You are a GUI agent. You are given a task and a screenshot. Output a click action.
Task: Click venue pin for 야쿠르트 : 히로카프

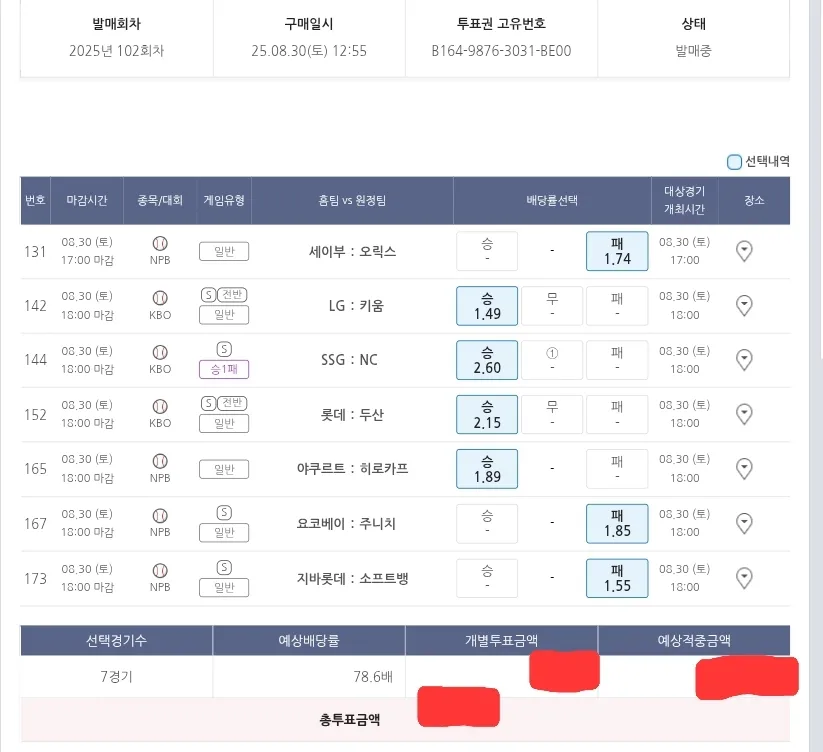[744, 469]
